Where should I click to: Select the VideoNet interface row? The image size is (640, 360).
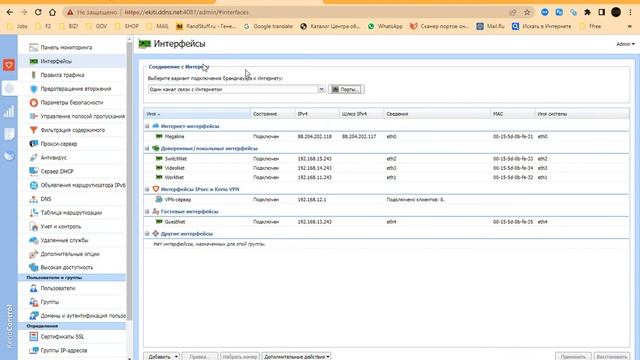[387, 168]
